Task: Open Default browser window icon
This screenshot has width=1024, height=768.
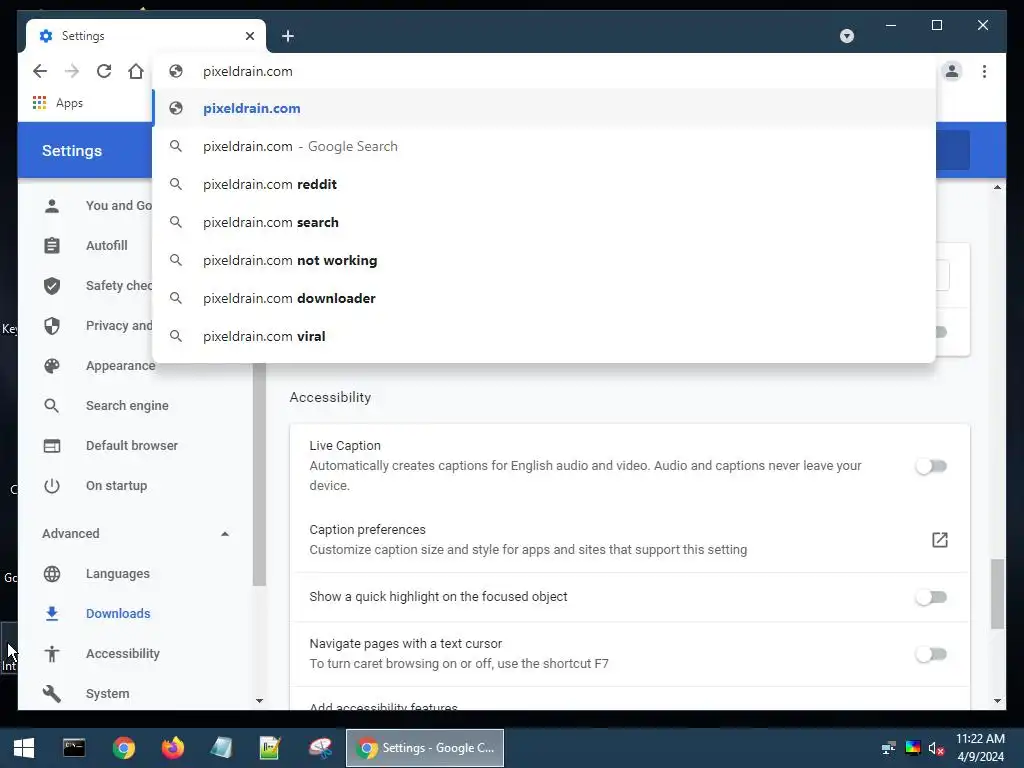Action: [x=52, y=445]
